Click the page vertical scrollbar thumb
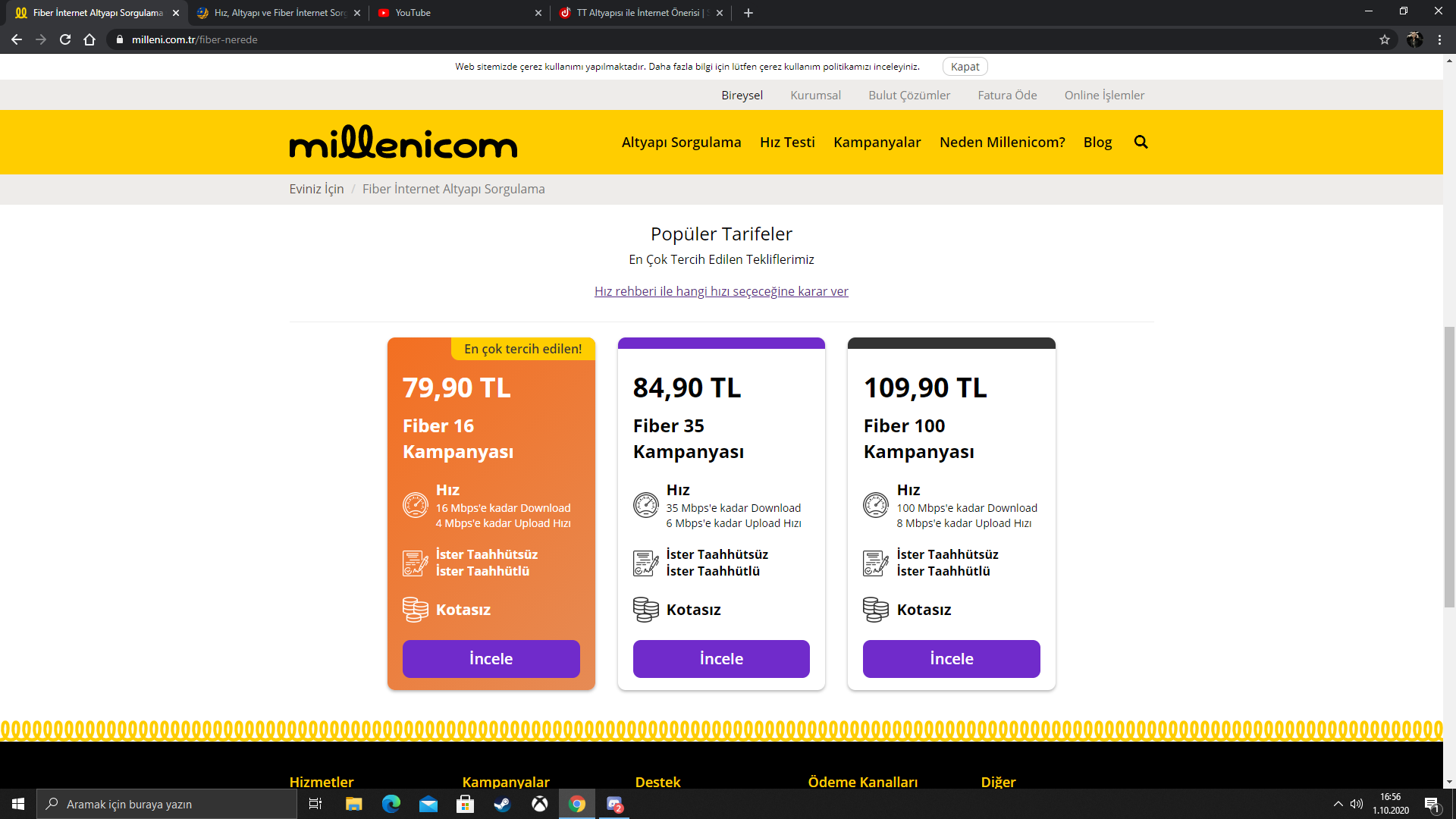The image size is (1456, 819). (1449, 466)
